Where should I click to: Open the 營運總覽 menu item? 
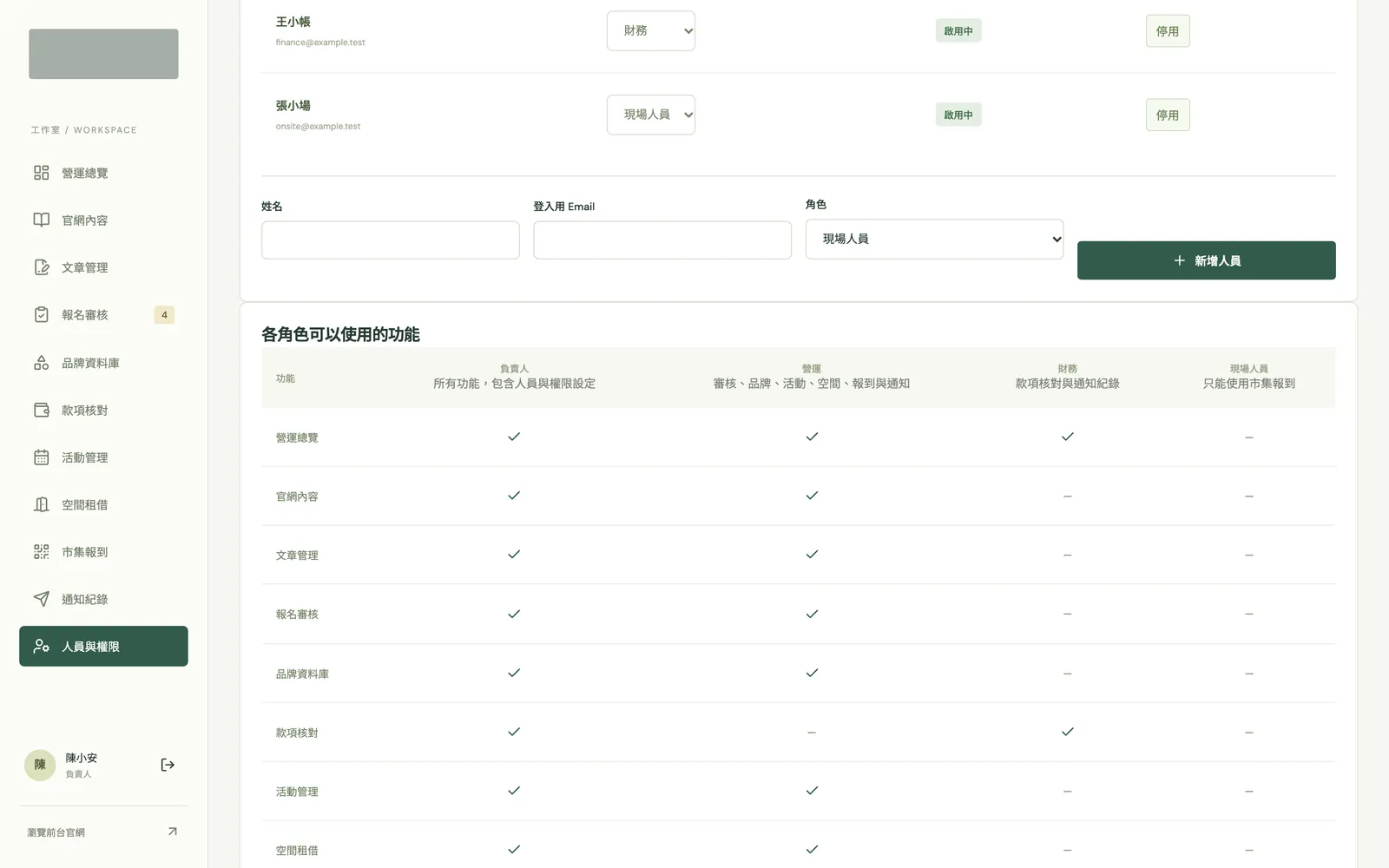(x=103, y=173)
